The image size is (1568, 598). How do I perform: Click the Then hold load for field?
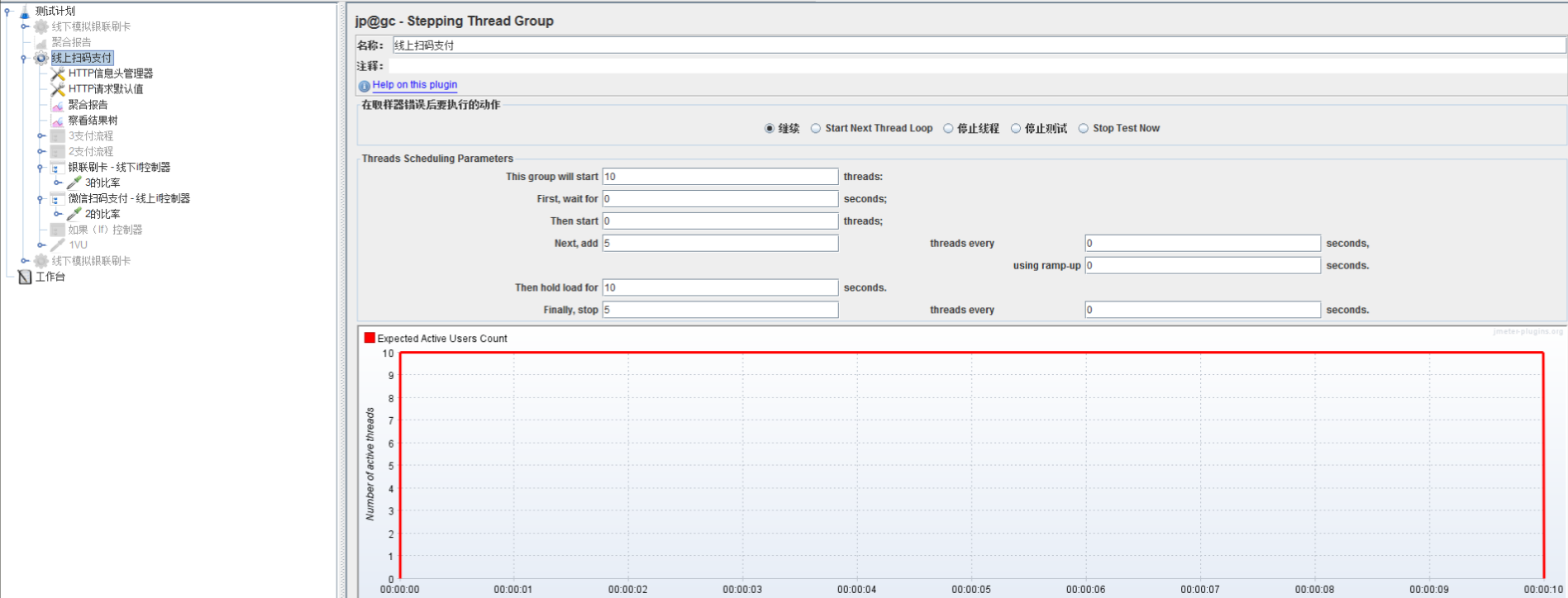click(720, 288)
